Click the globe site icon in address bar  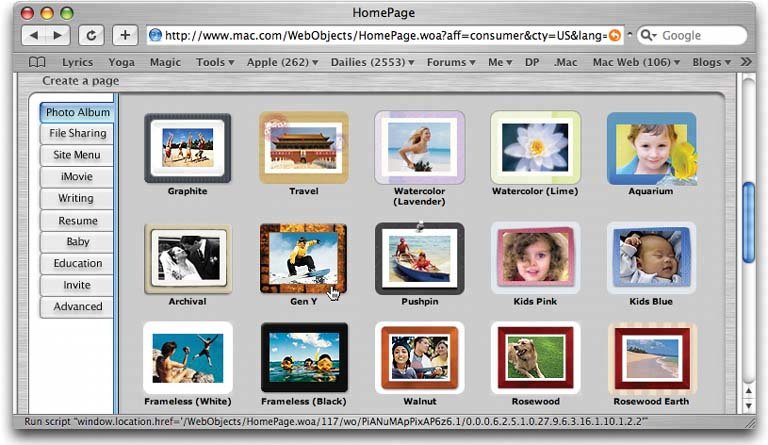tap(155, 35)
